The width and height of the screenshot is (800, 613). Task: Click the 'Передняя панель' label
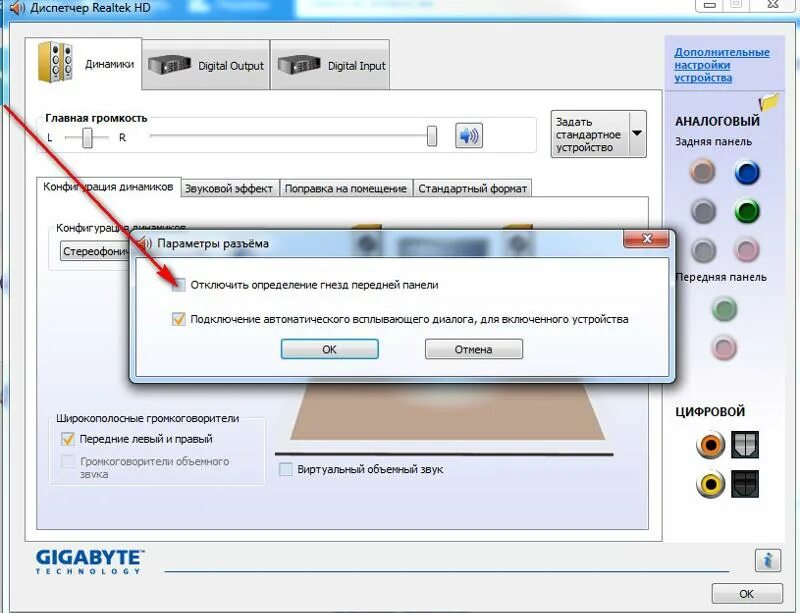pos(721,277)
